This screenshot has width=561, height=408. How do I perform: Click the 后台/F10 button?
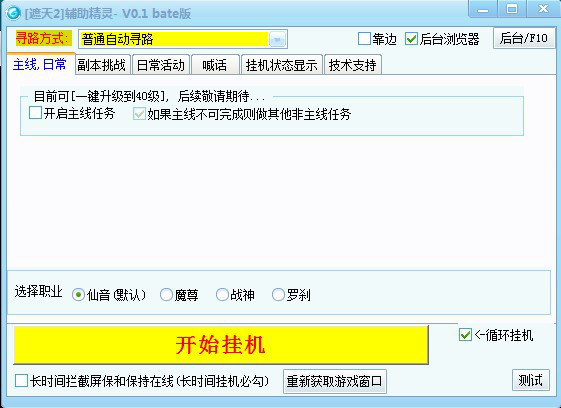[524, 38]
